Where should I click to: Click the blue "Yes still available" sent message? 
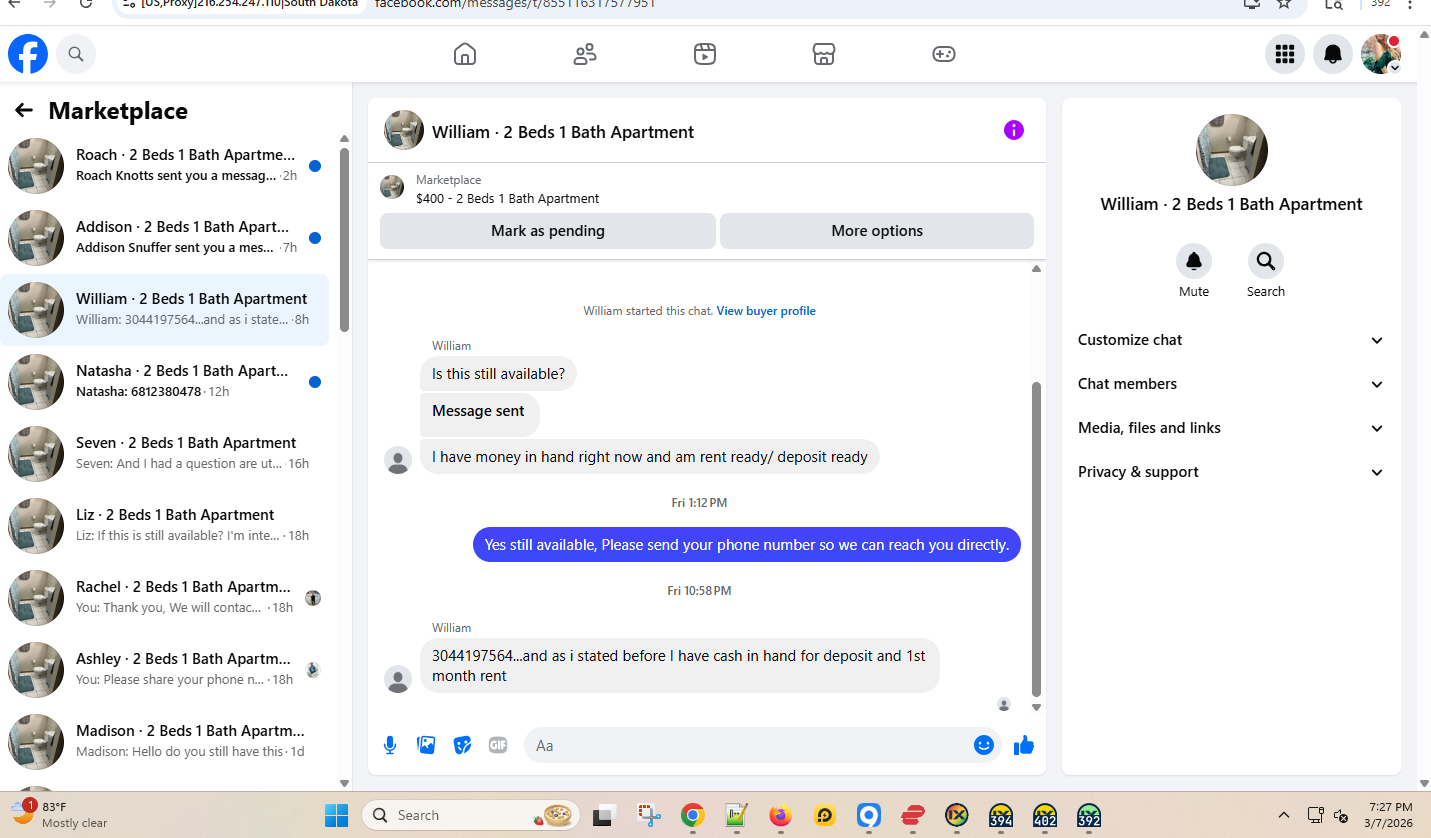[x=747, y=545]
